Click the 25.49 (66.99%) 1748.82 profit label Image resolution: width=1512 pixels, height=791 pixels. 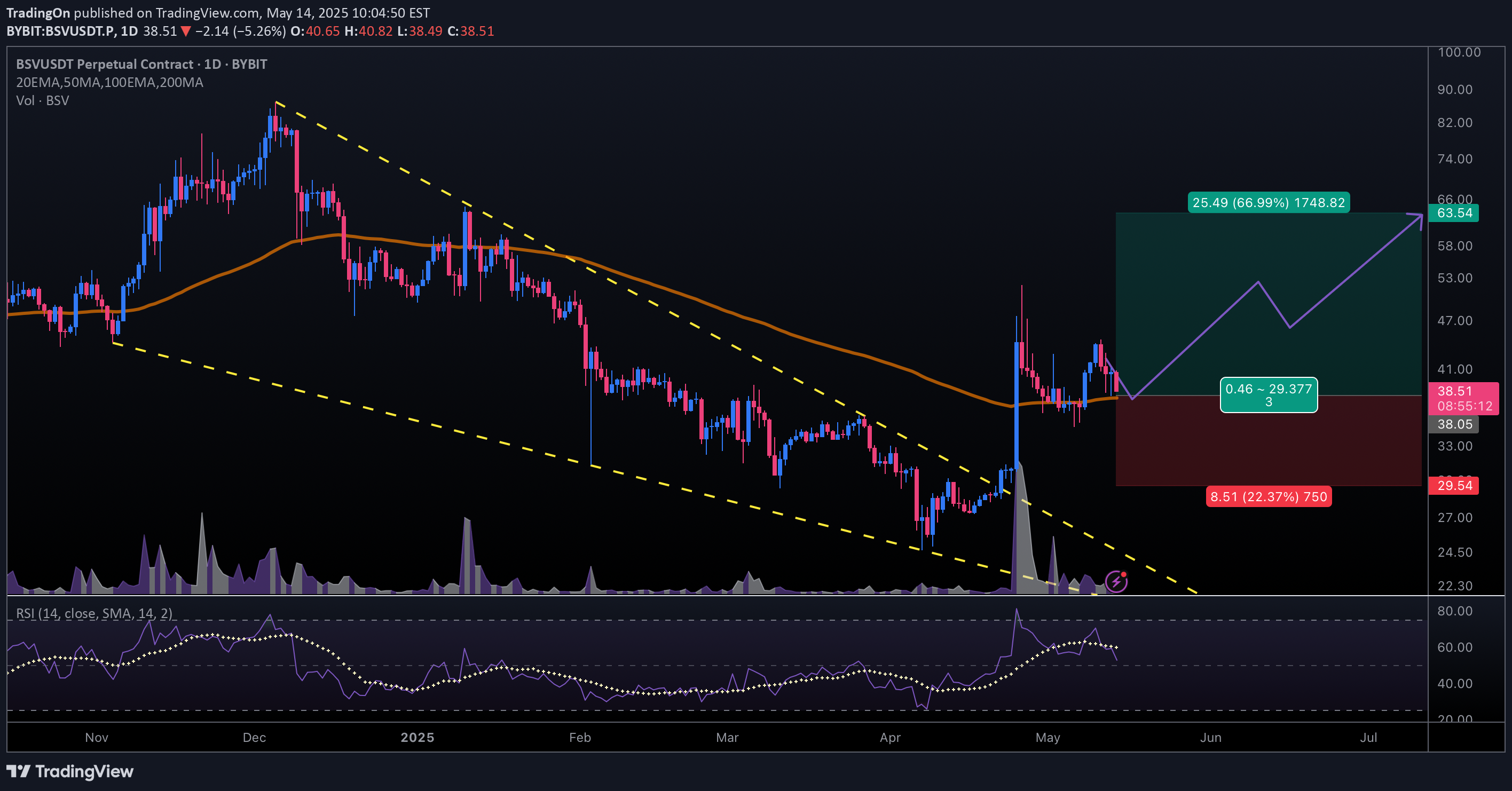[1268, 202]
